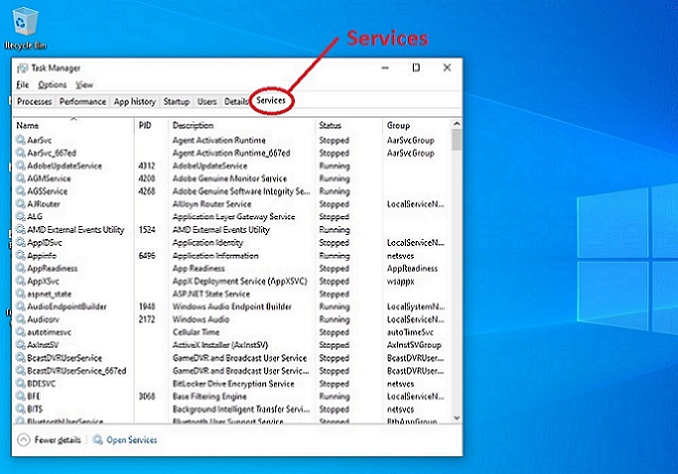678x474 pixels.
Task: Click the Task Manager title bar icon
Action: coord(22,68)
